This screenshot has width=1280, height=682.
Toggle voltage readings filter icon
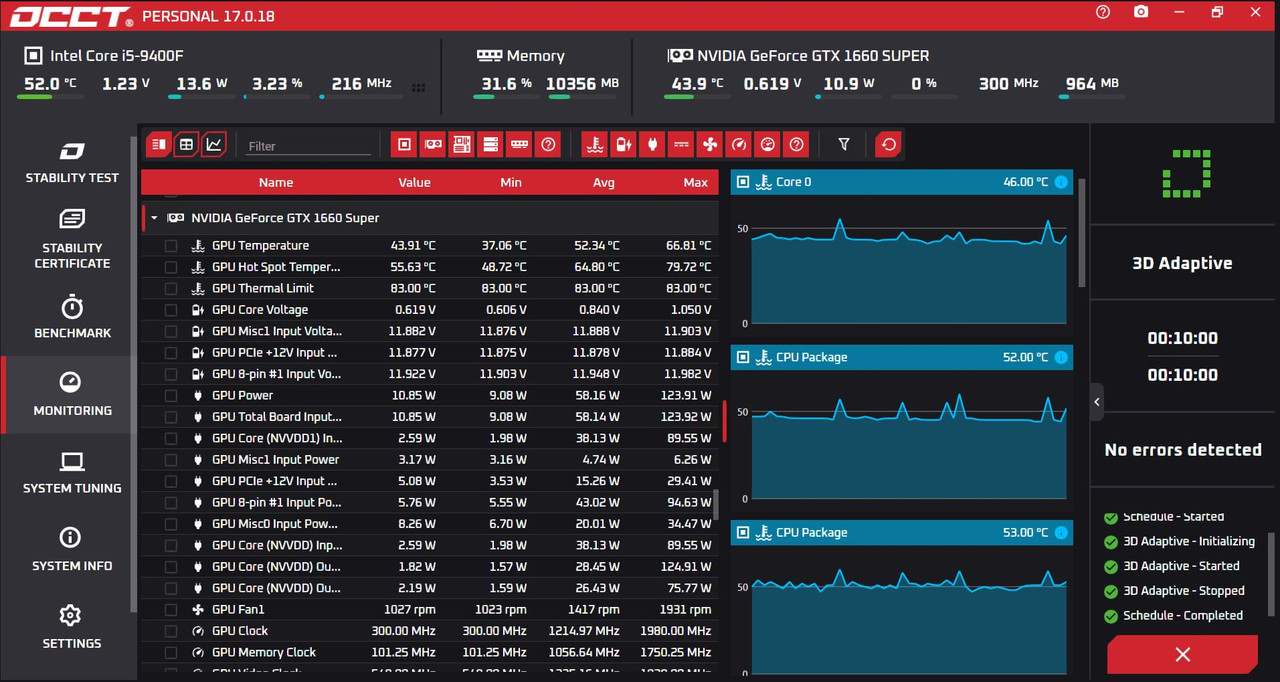click(x=623, y=145)
